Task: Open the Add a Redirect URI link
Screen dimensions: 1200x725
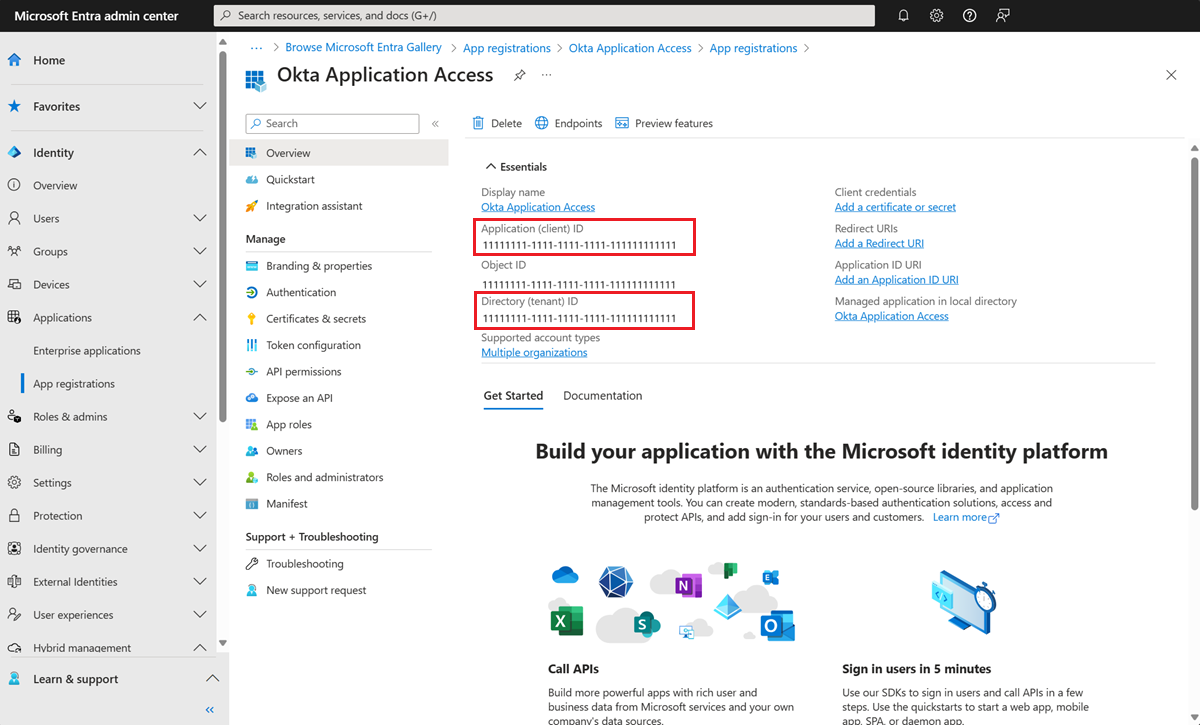Action: coord(879,243)
